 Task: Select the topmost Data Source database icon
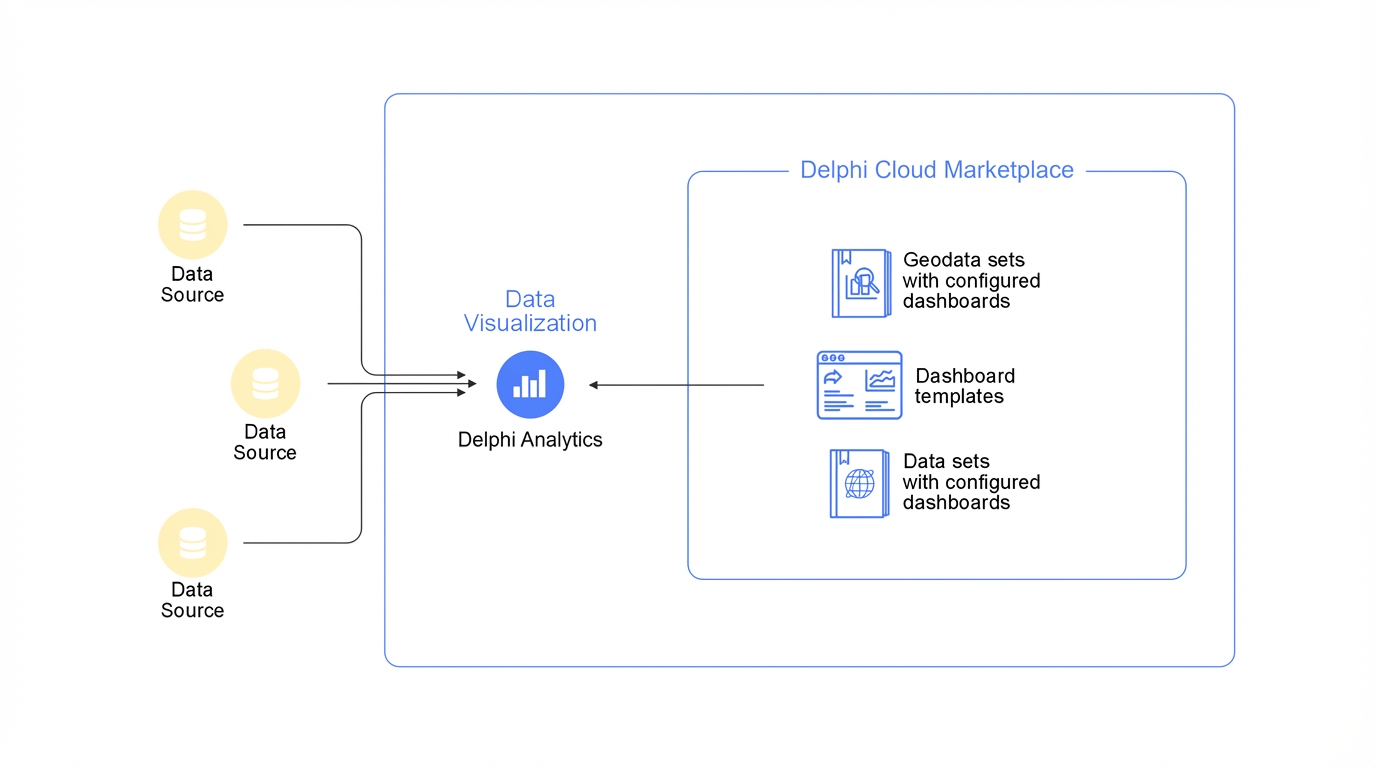(193, 225)
